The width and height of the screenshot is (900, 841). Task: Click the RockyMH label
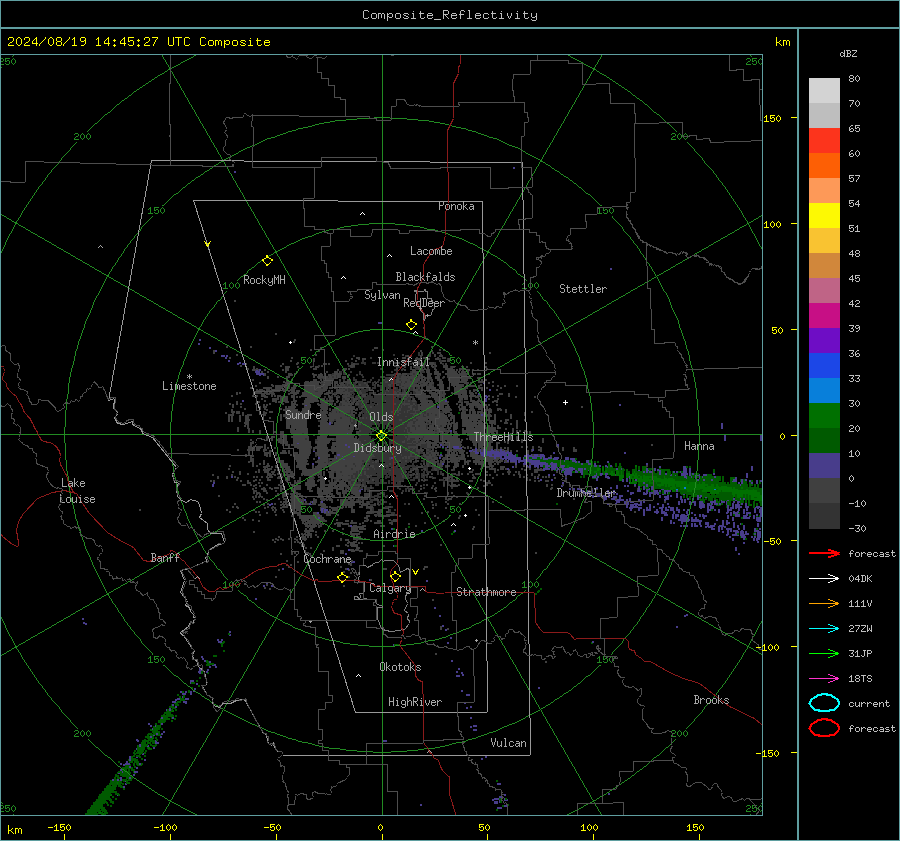point(264,280)
